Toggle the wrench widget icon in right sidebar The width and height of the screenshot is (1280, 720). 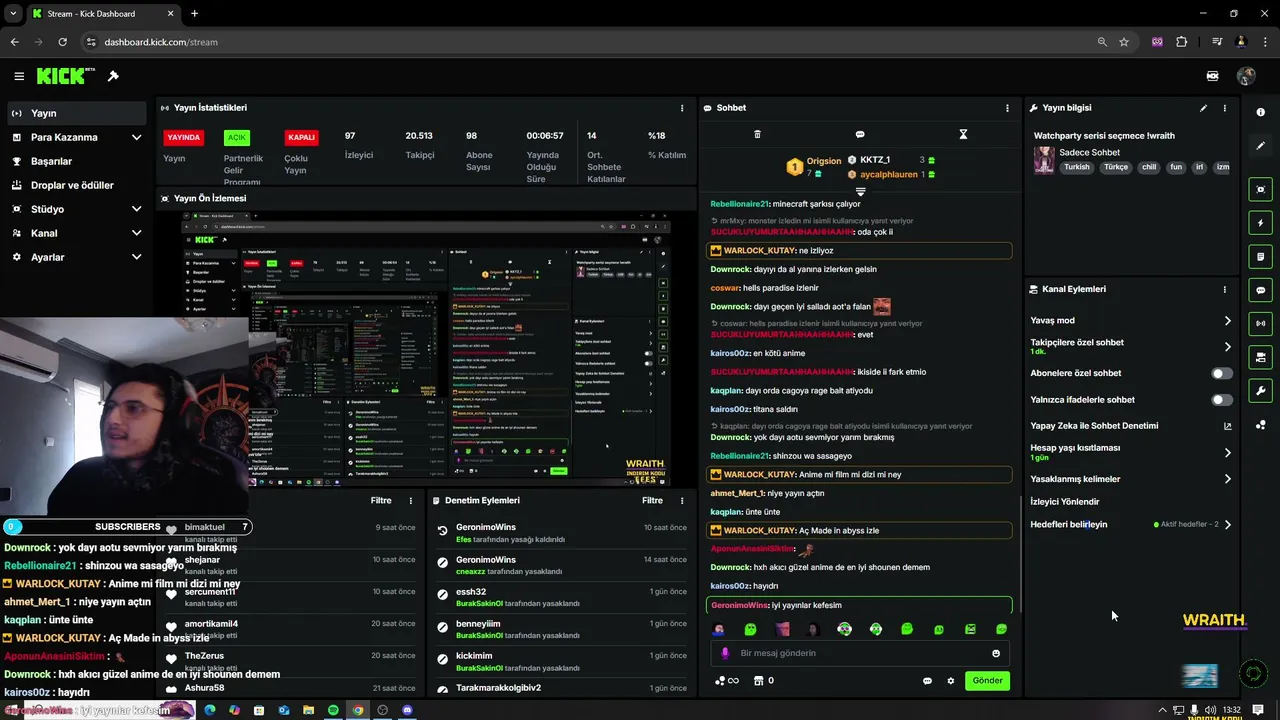coord(1261,391)
